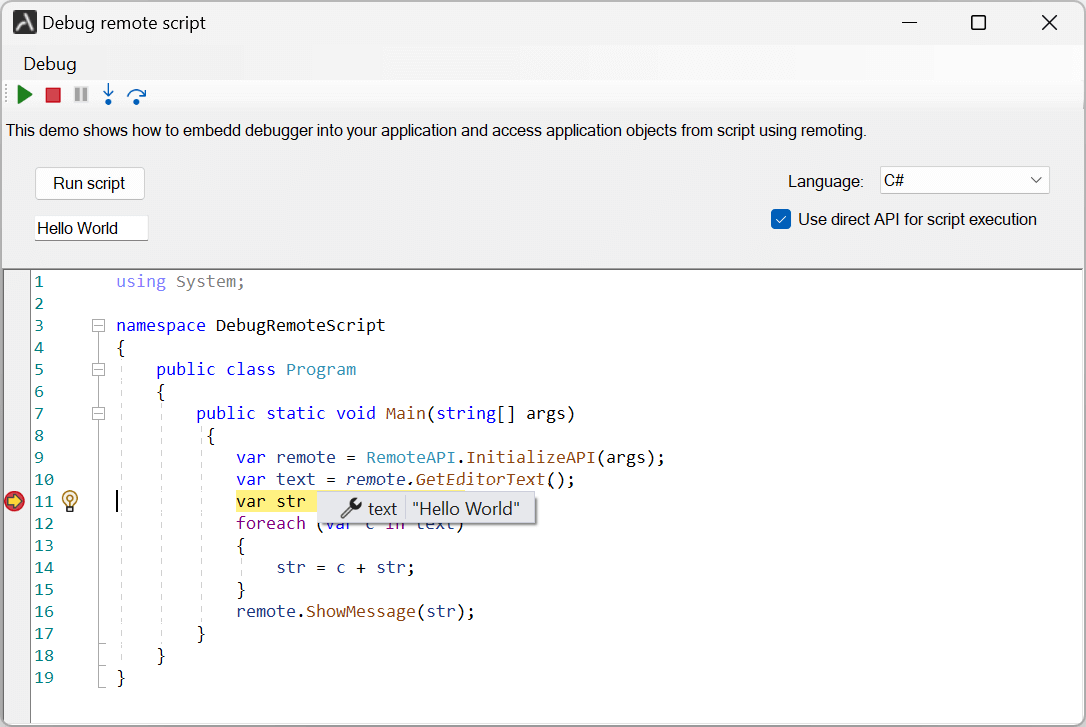Screen dimensions: 1086x727
Task: Click the Step Into debugger icon
Action: (108, 95)
